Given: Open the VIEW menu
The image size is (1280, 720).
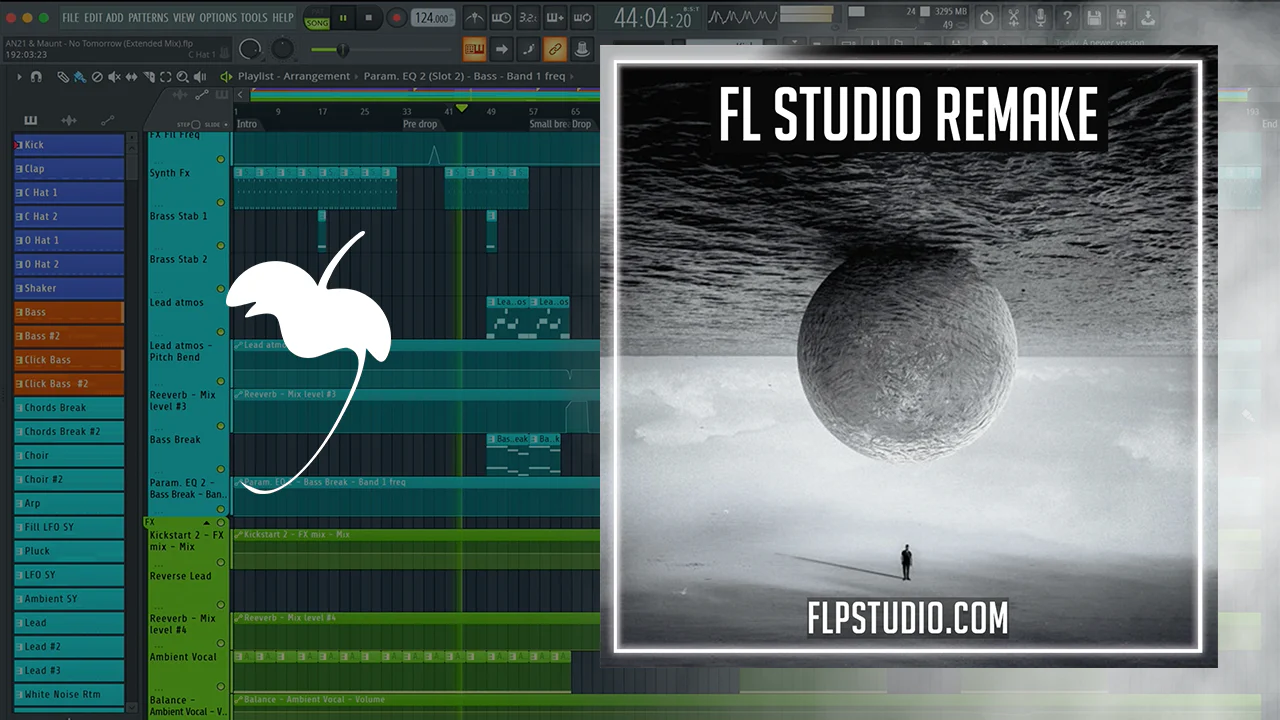Looking at the screenshot, I should [x=184, y=18].
